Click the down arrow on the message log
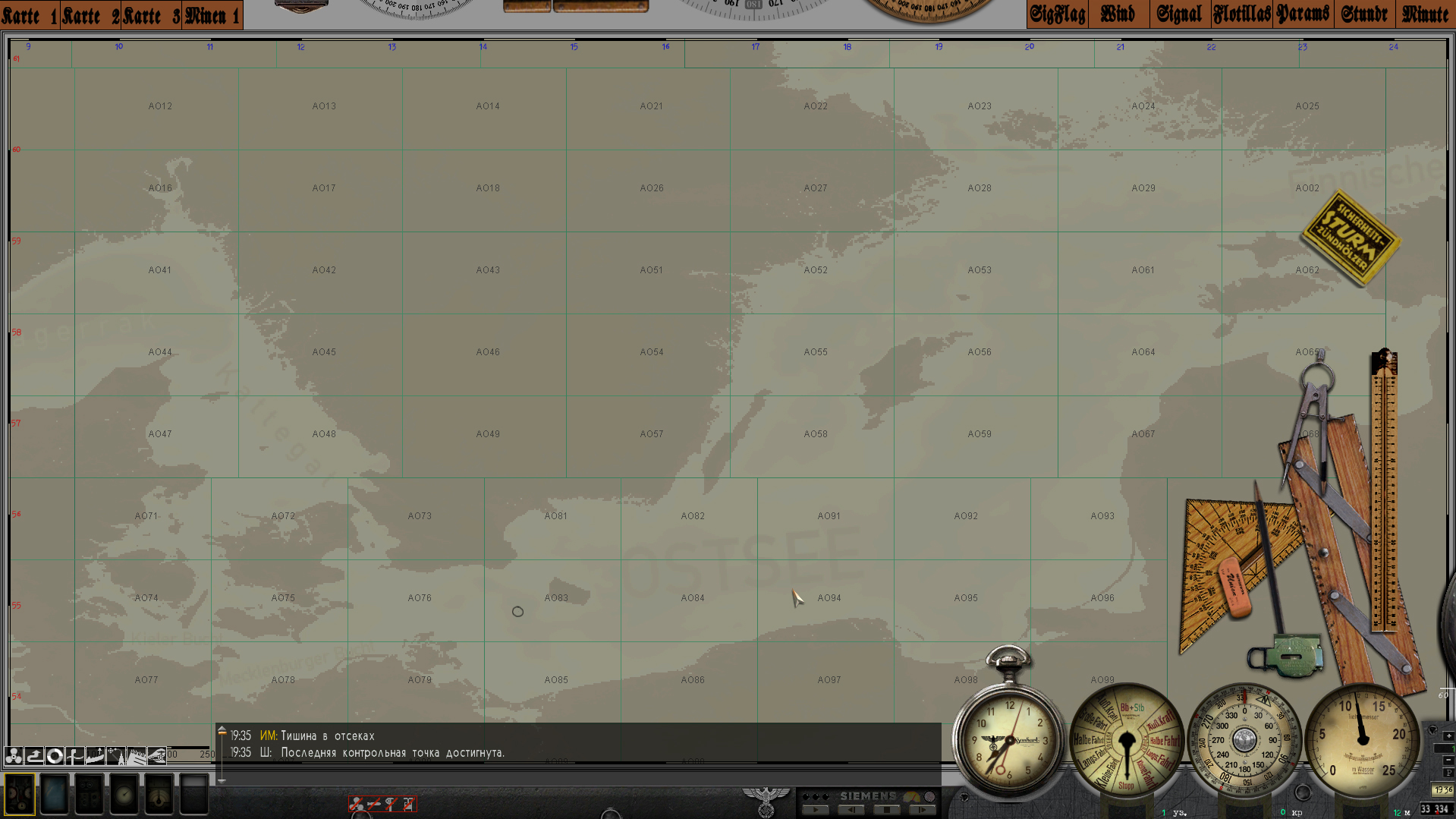This screenshot has height=819, width=1456. [222, 780]
